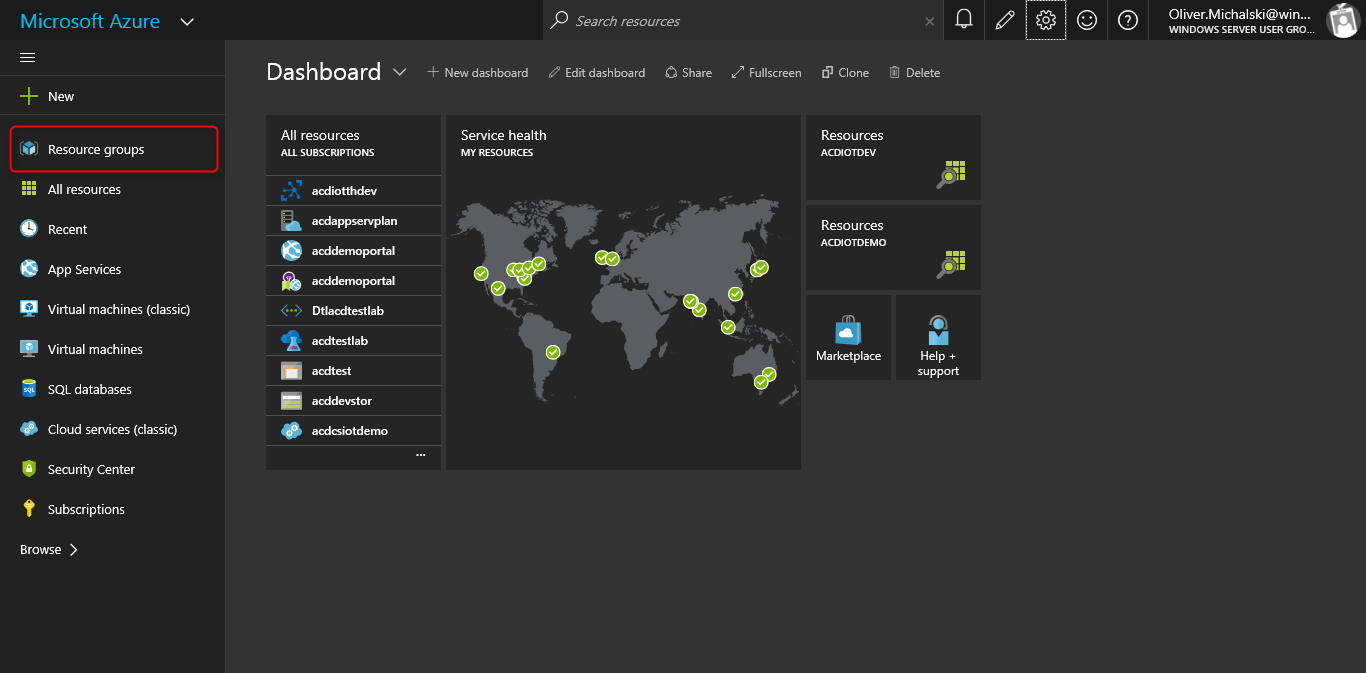This screenshot has width=1366, height=673.
Task: Click New in the sidebar
Action: coord(112,96)
